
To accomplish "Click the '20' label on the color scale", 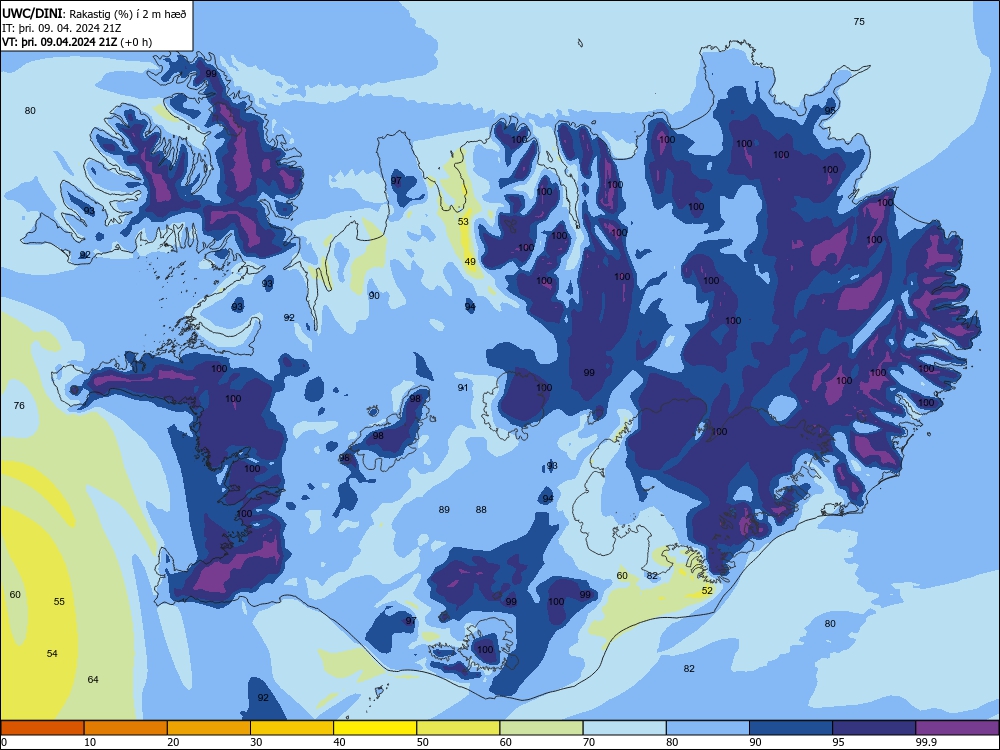I will 173,742.
